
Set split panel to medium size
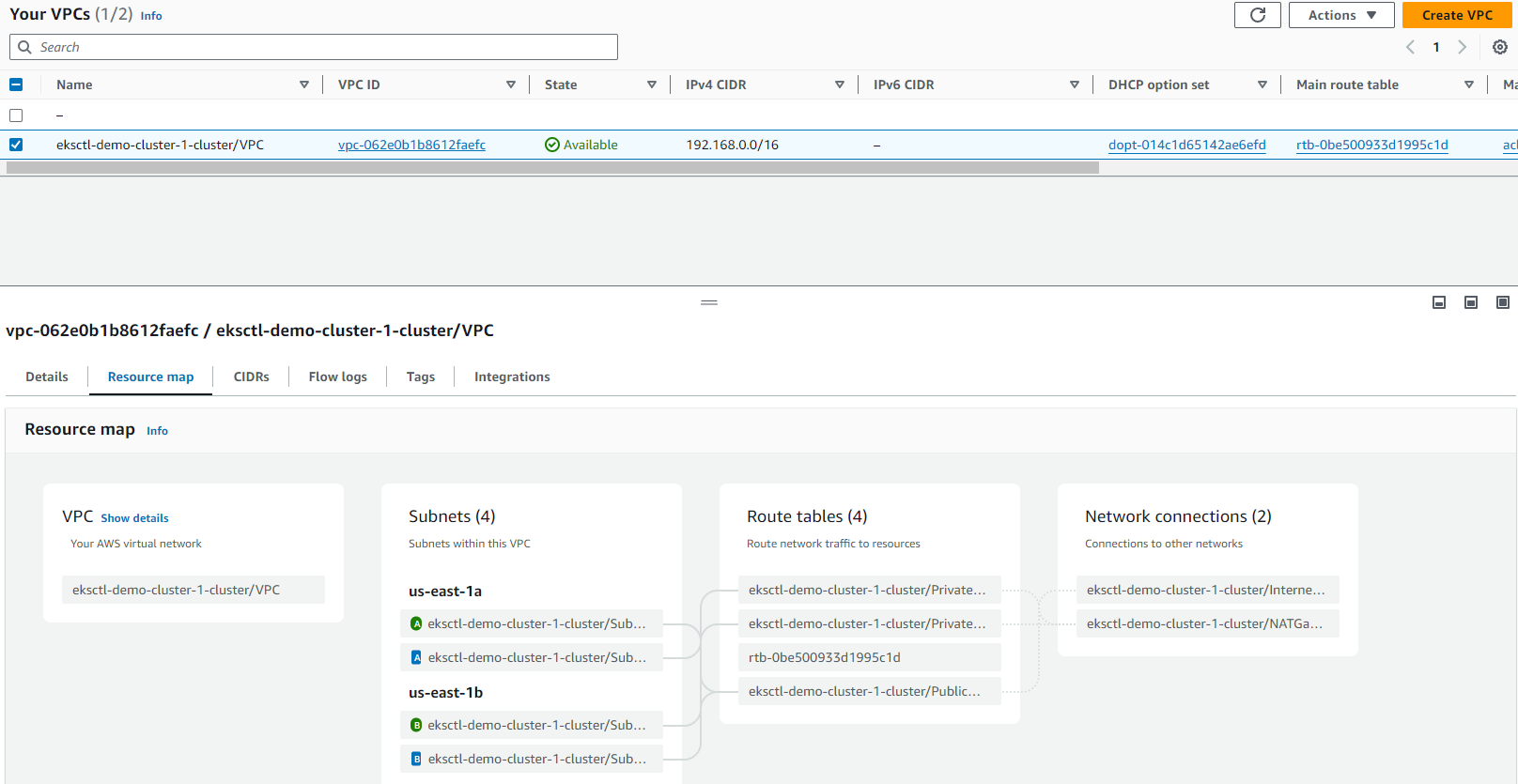[x=1471, y=302]
